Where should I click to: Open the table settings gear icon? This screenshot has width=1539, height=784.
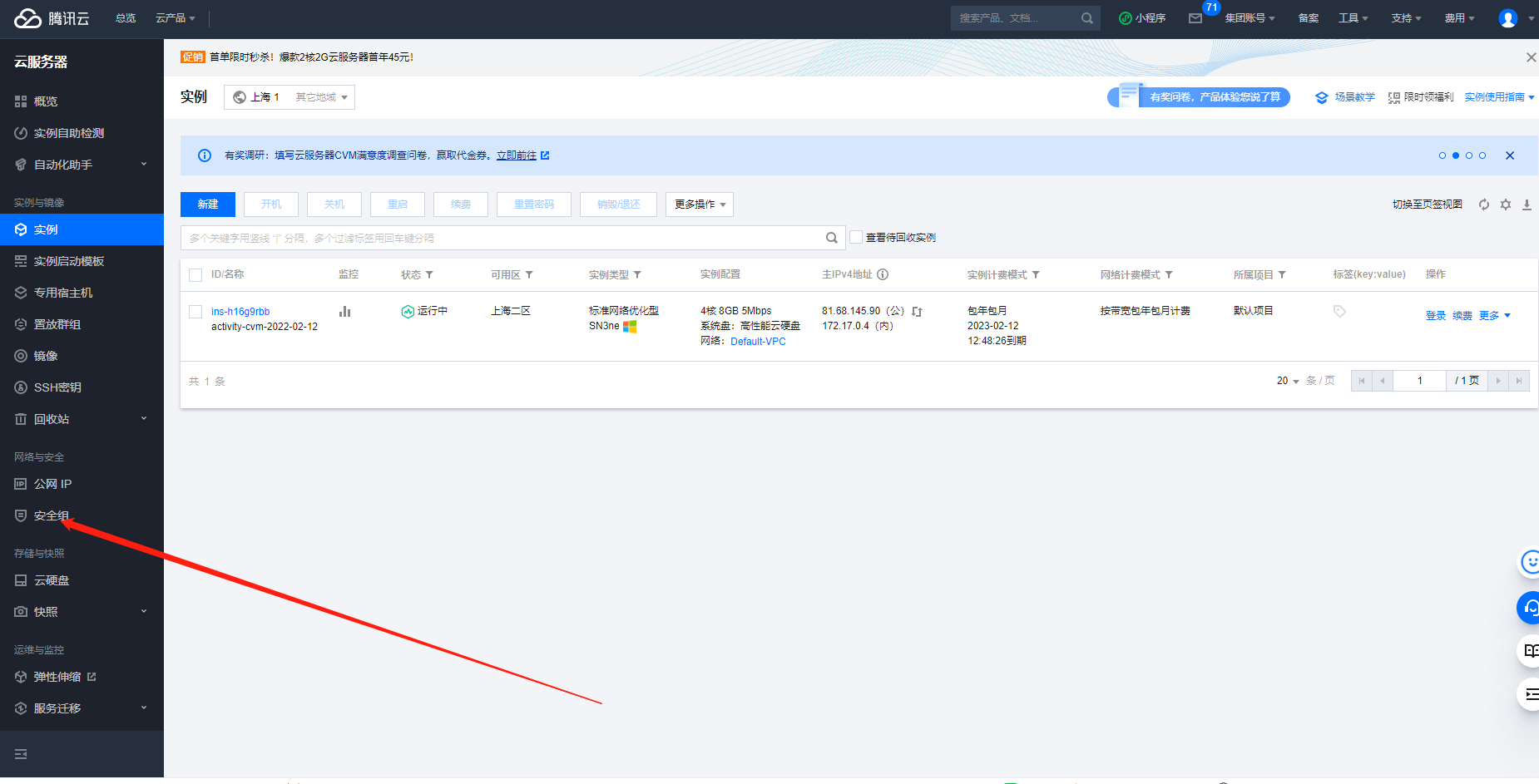click(x=1506, y=205)
